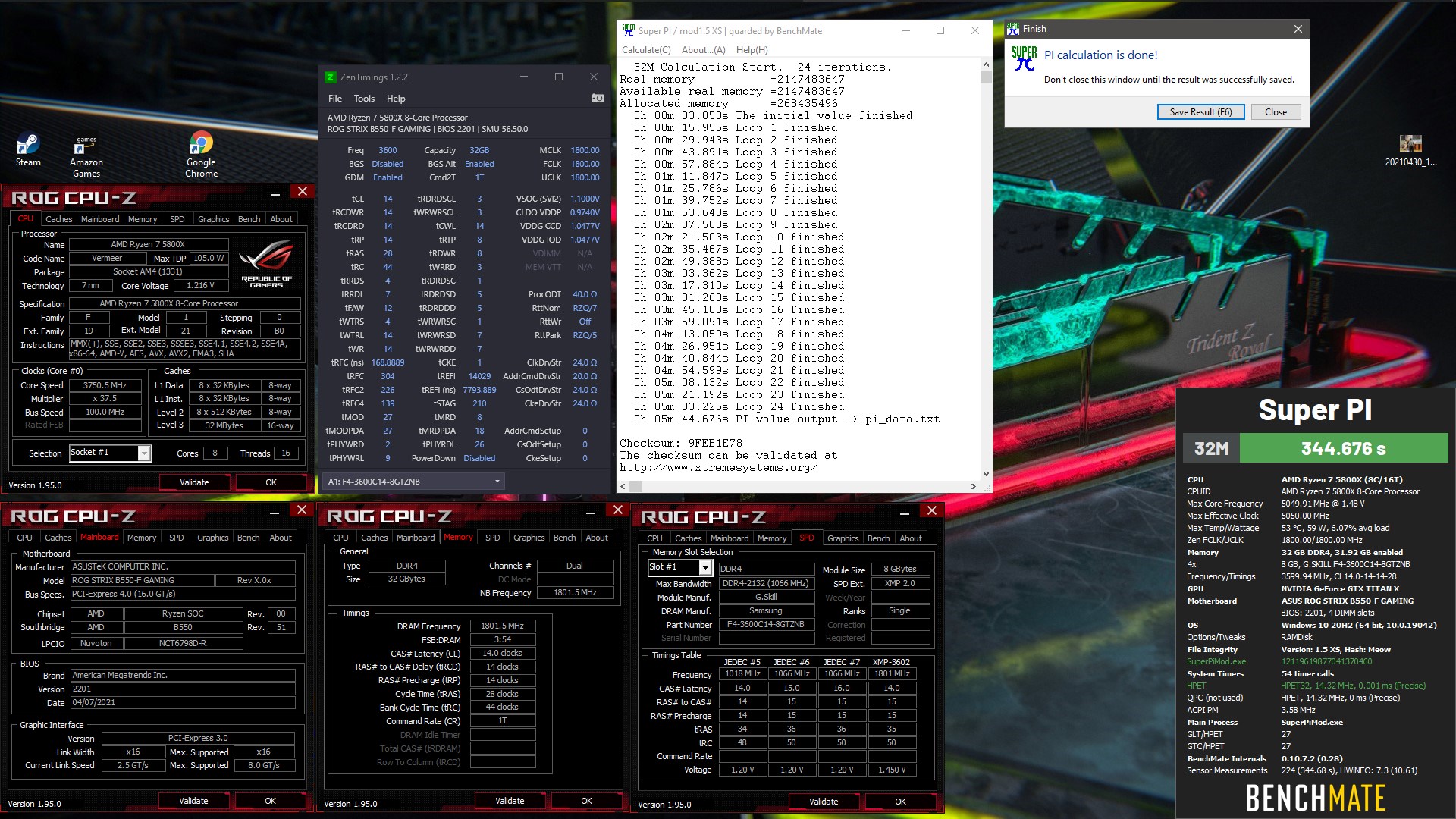This screenshot has width=1456, height=819.
Task: Minimize the top CPU-Z CPU window
Action: click(275, 194)
